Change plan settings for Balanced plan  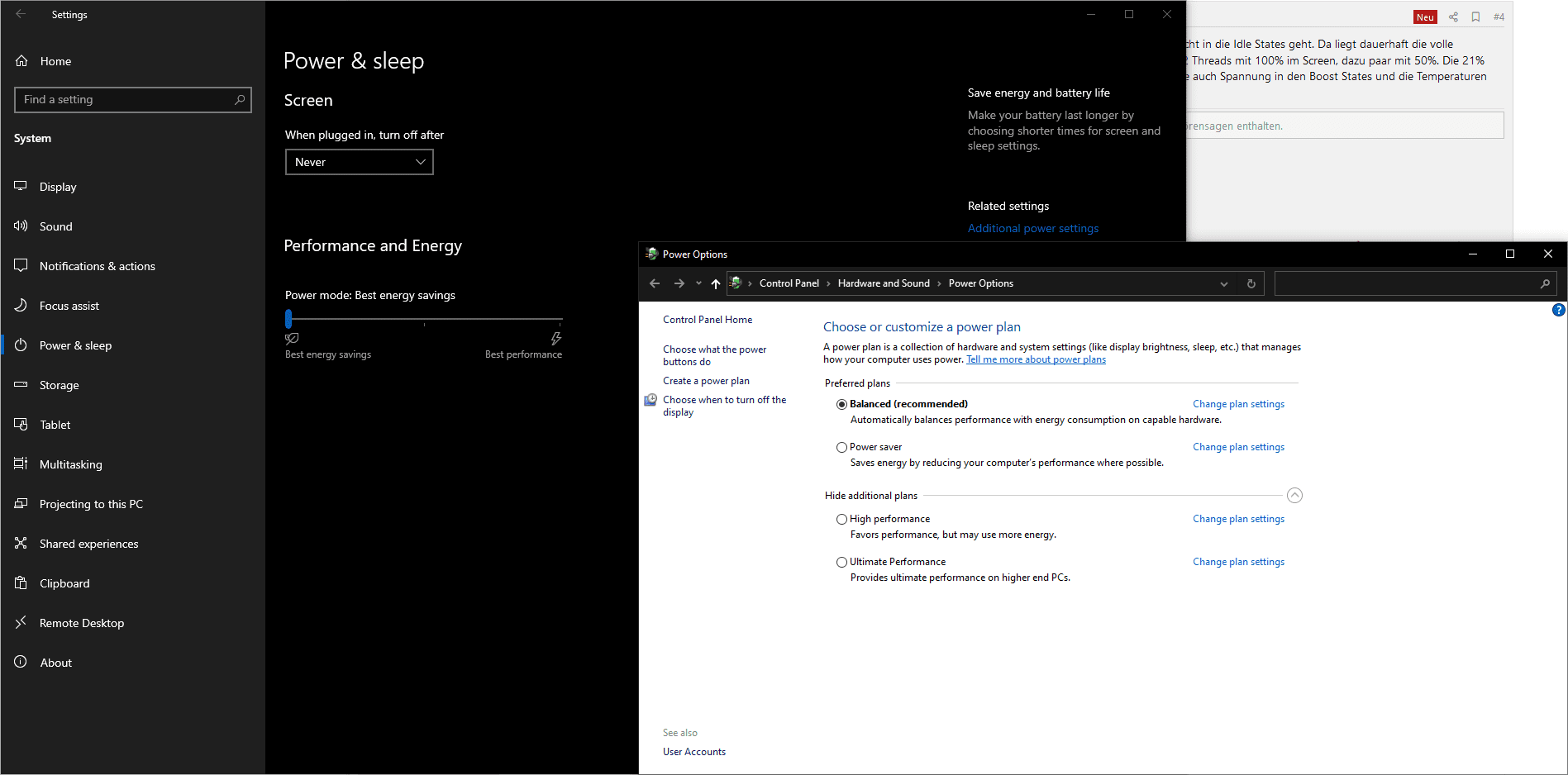pos(1238,404)
